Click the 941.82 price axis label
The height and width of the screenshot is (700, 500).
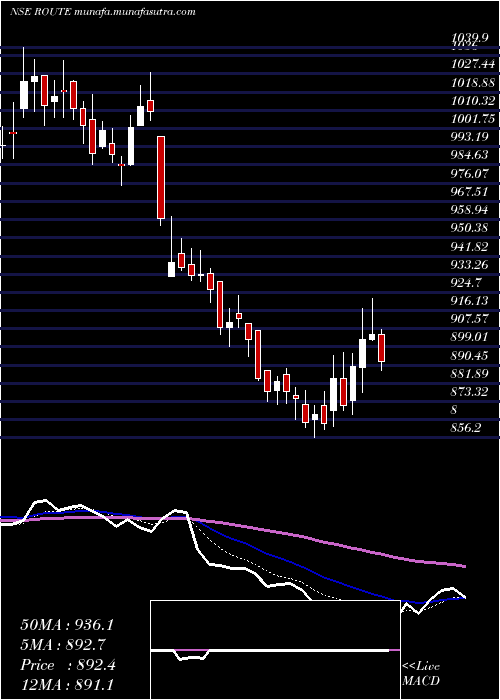pyautogui.click(x=471, y=246)
